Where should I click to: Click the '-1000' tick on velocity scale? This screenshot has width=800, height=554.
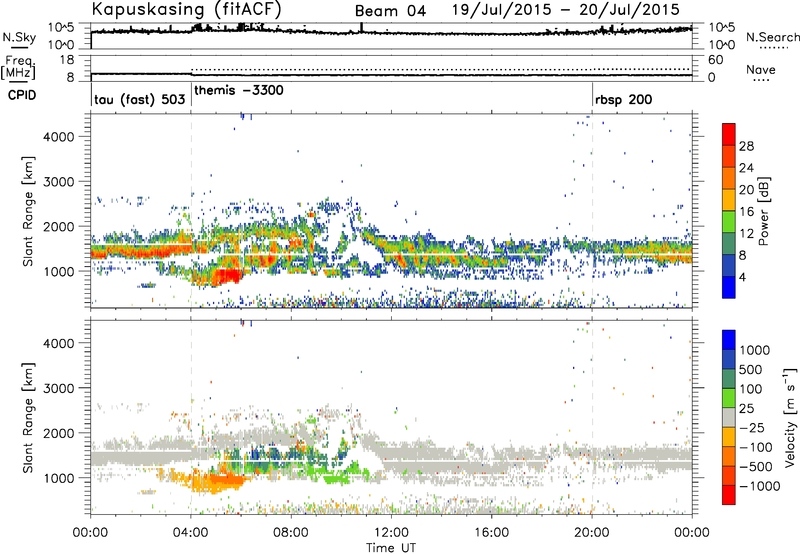[x=760, y=486]
